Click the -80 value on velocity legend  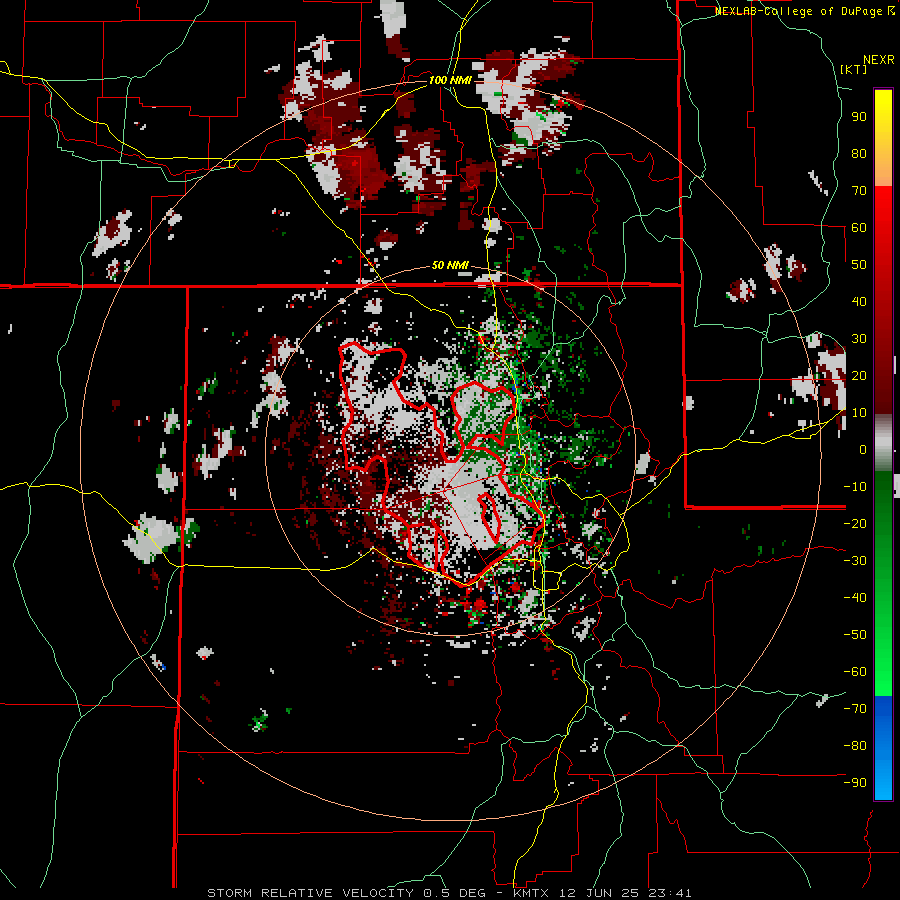tap(855, 746)
